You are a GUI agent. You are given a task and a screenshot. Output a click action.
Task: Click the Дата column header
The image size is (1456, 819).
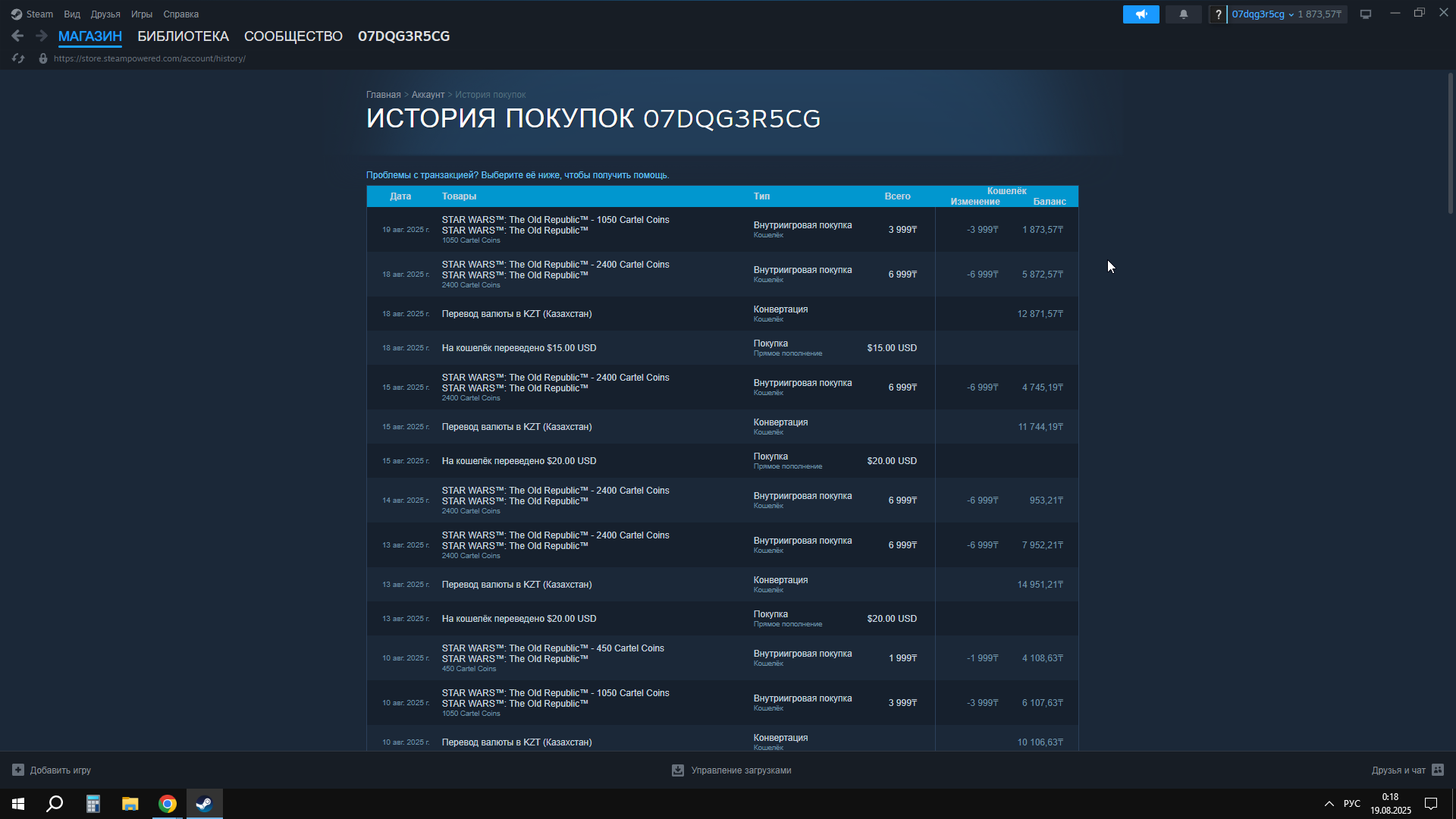pyautogui.click(x=400, y=196)
